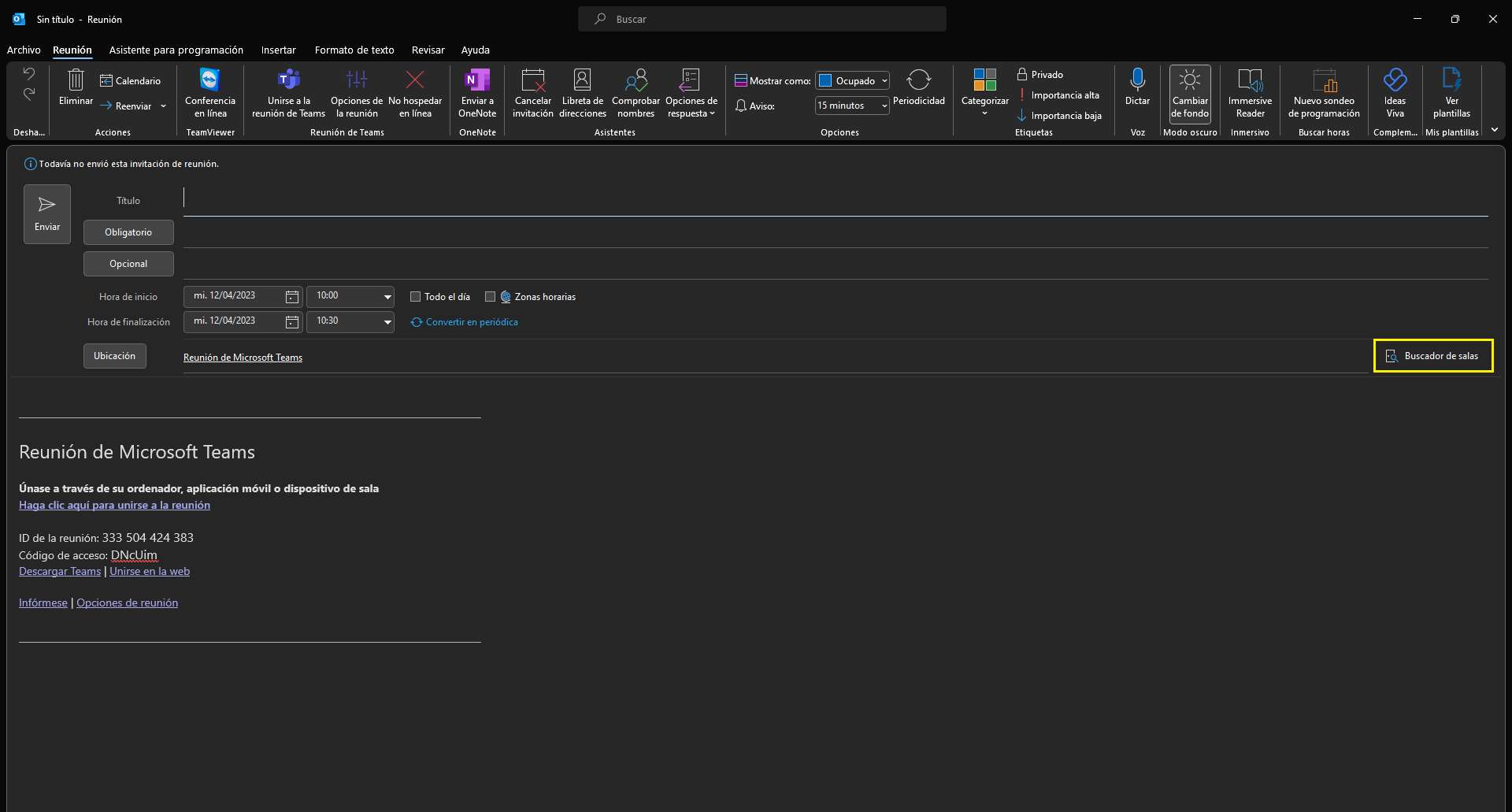Screen dimensions: 1512x812
Task: Expand the Categorizar dropdown
Action: click(x=984, y=113)
